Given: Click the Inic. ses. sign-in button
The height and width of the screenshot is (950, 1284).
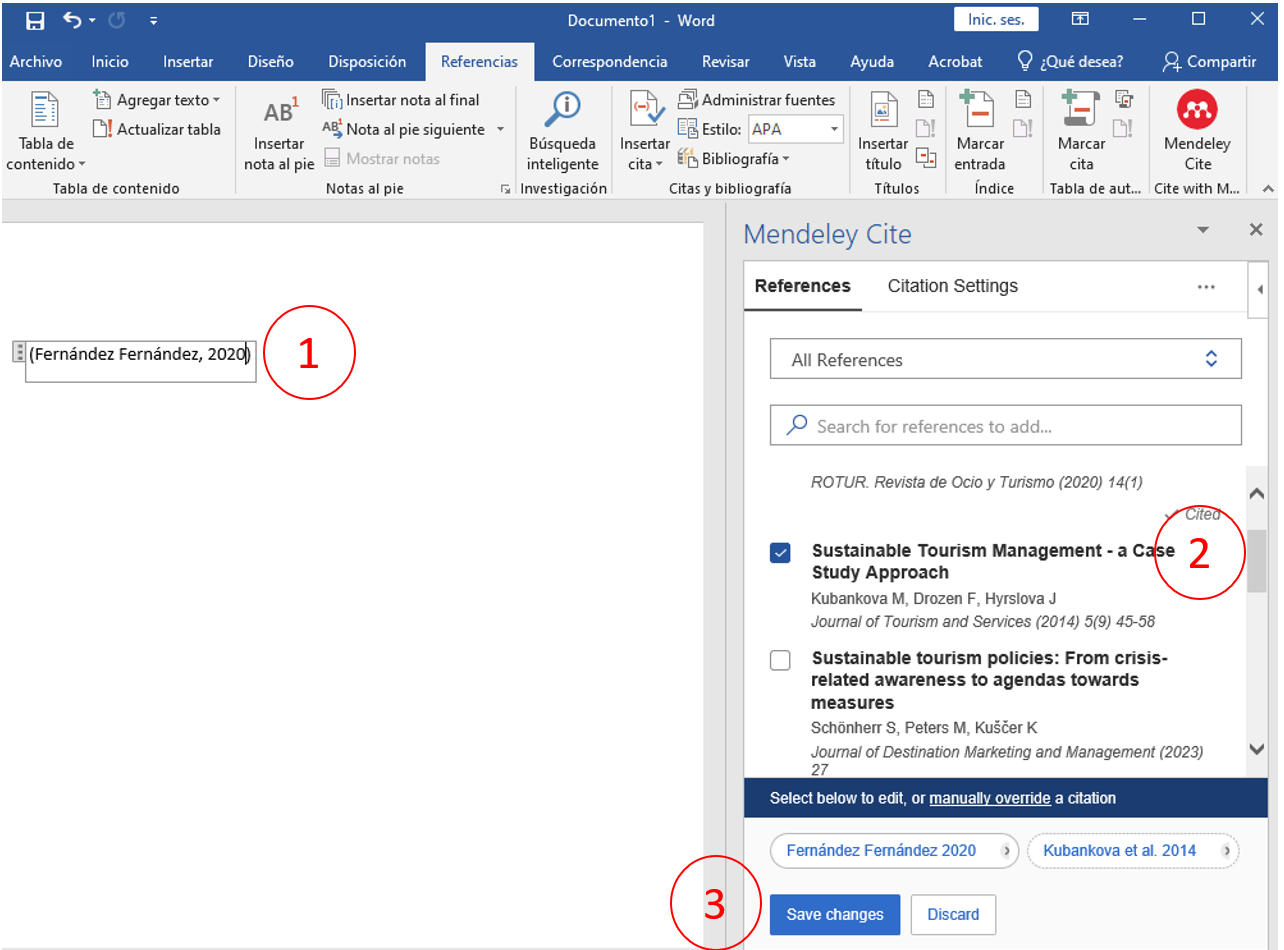Looking at the screenshot, I should click(996, 19).
